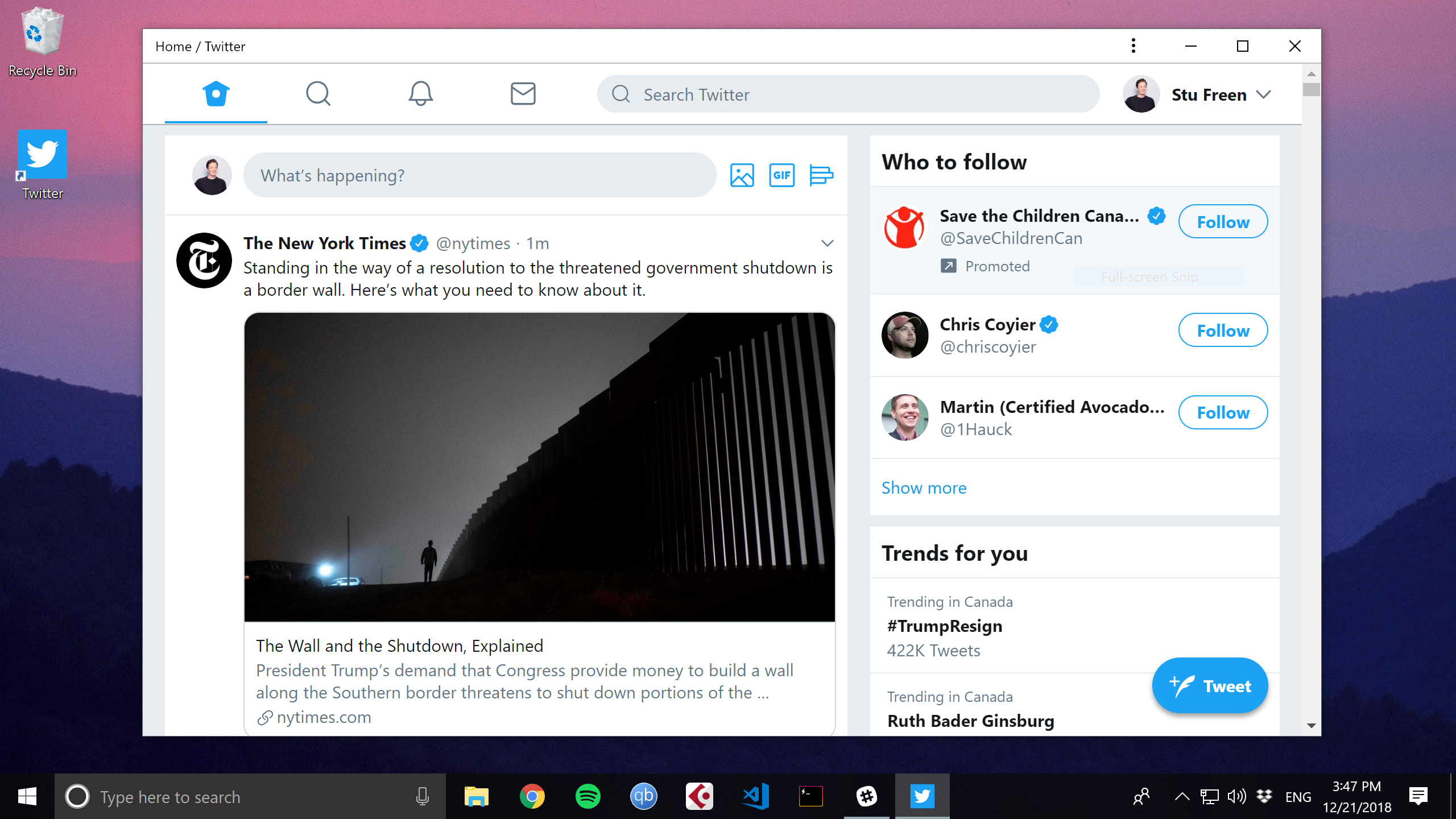
Task: Open the red Cubase-style taskbar app
Action: [x=700, y=796]
